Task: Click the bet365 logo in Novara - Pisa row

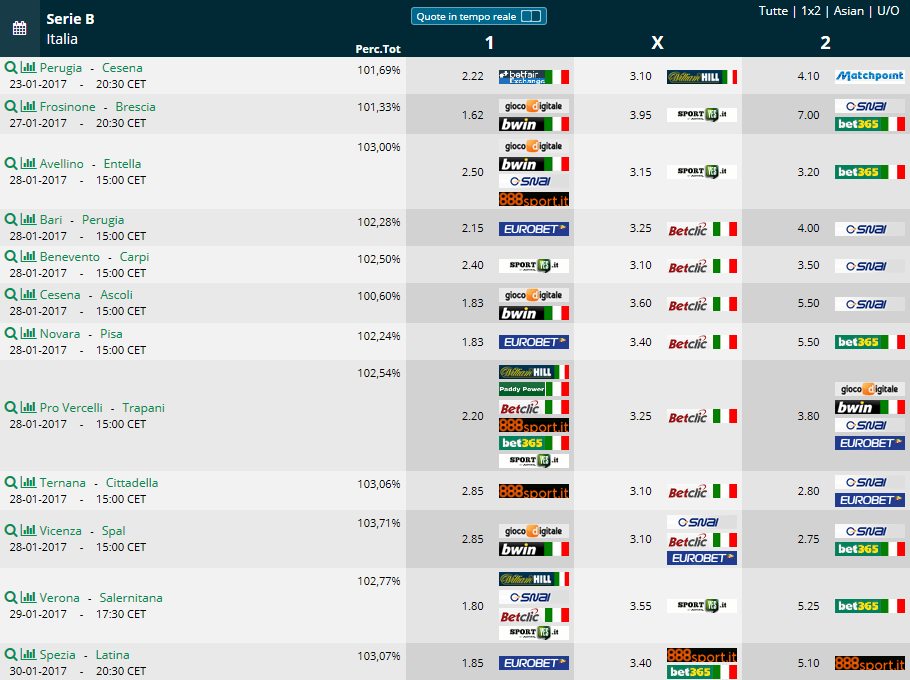Action: [x=869, y=342]
